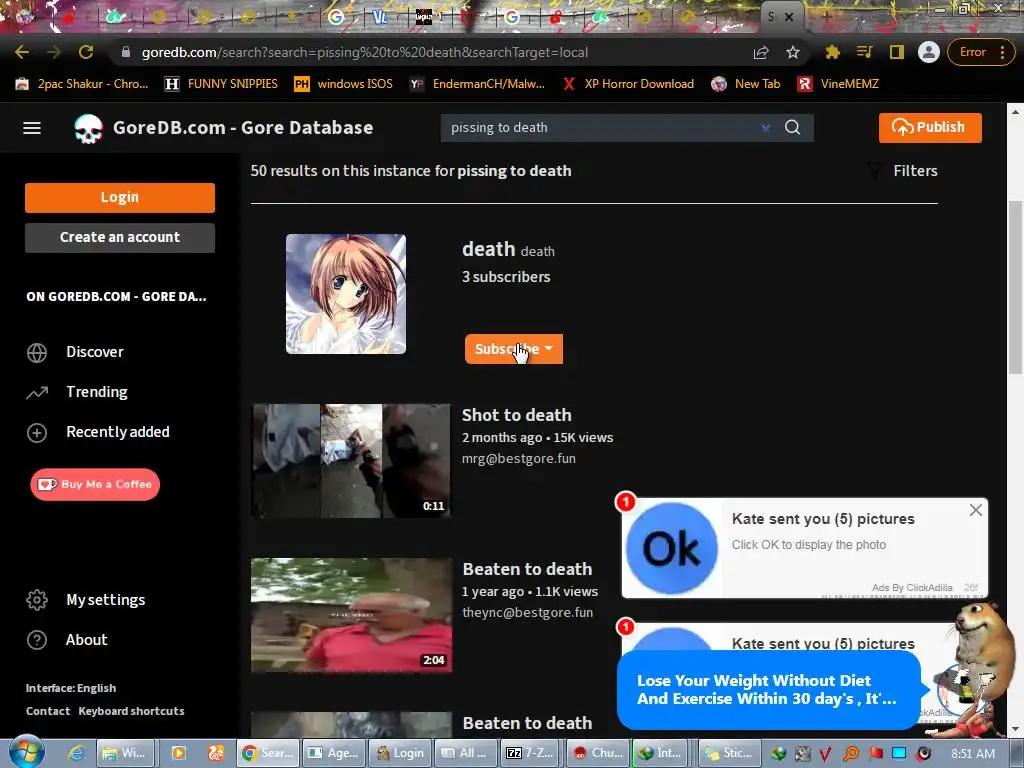Open Recently added in the sidebar

pyautogui.click(x=118, y=432)
